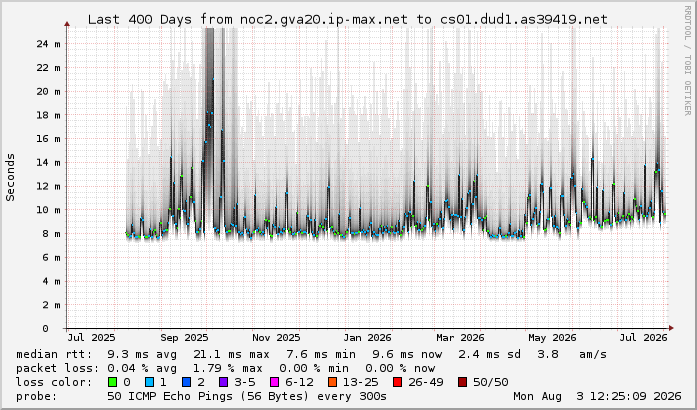Click the 'Jul 2025' x-axis label
The height and width of the screenshot is (410, 697).
[x=91, y=338]
